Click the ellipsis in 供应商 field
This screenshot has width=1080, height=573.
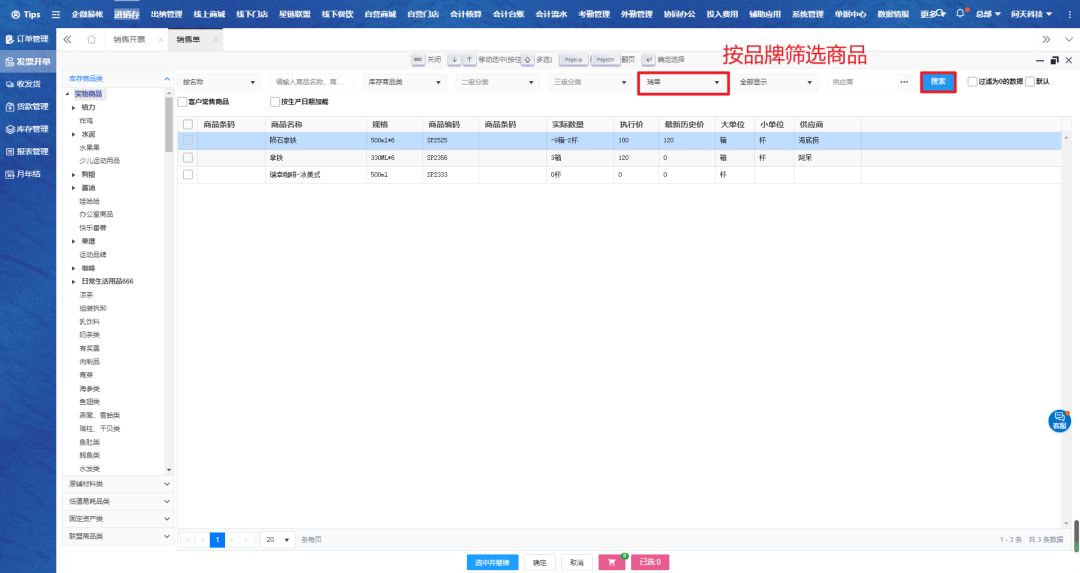coord(904,82)
